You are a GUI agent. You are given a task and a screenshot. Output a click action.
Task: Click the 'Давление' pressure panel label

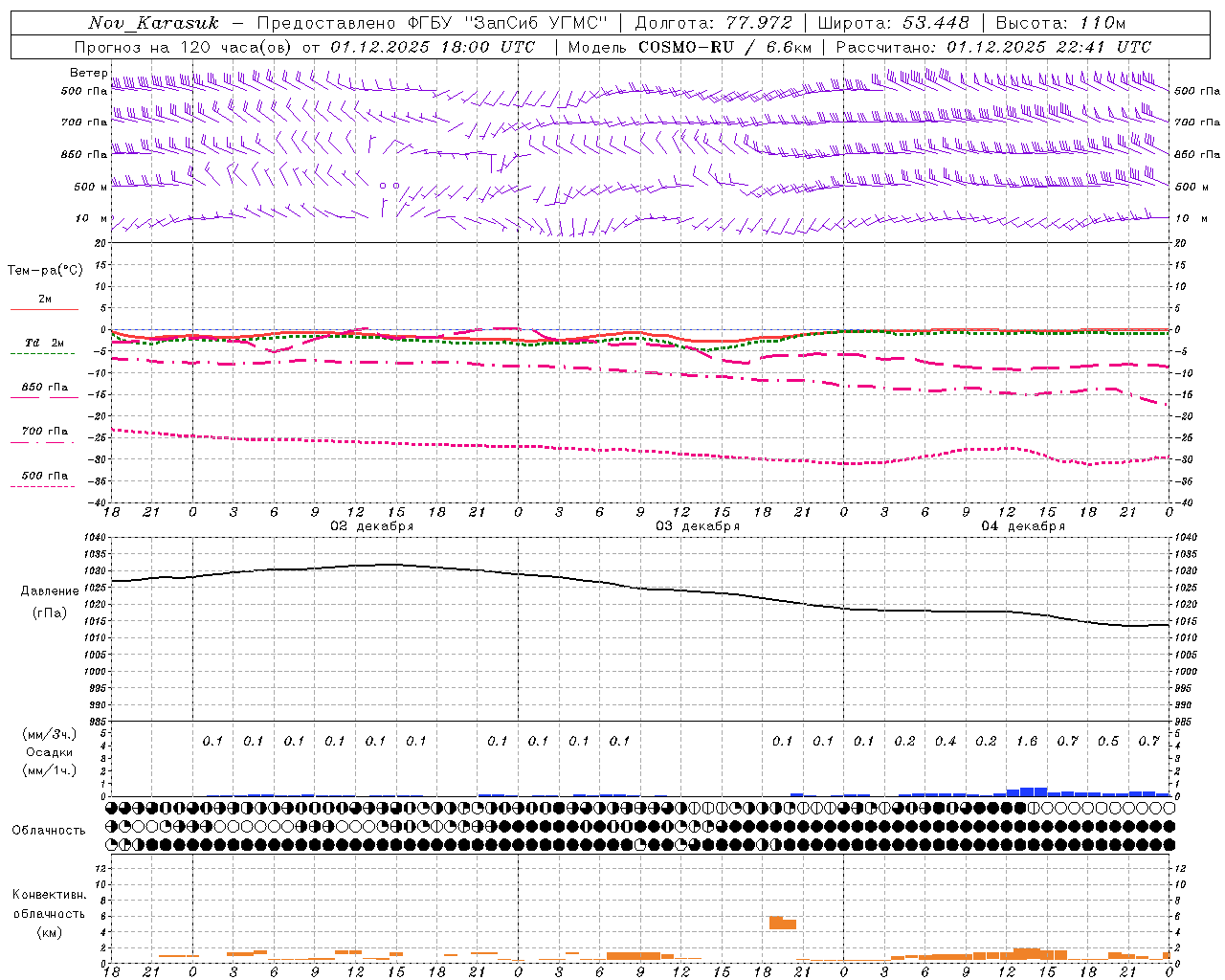(x=50, y=591)
